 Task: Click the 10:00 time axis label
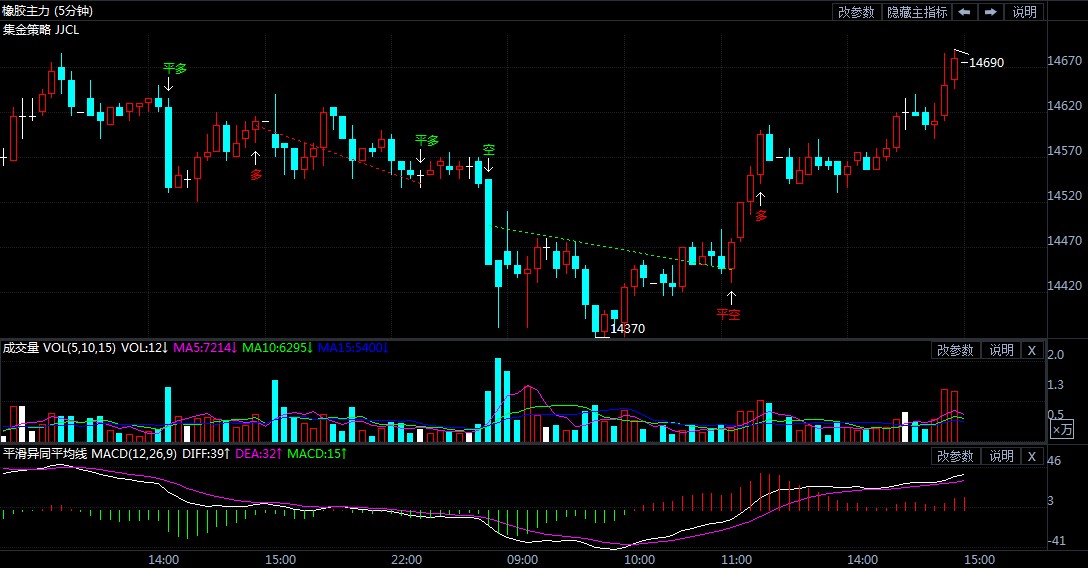point(638,560)
